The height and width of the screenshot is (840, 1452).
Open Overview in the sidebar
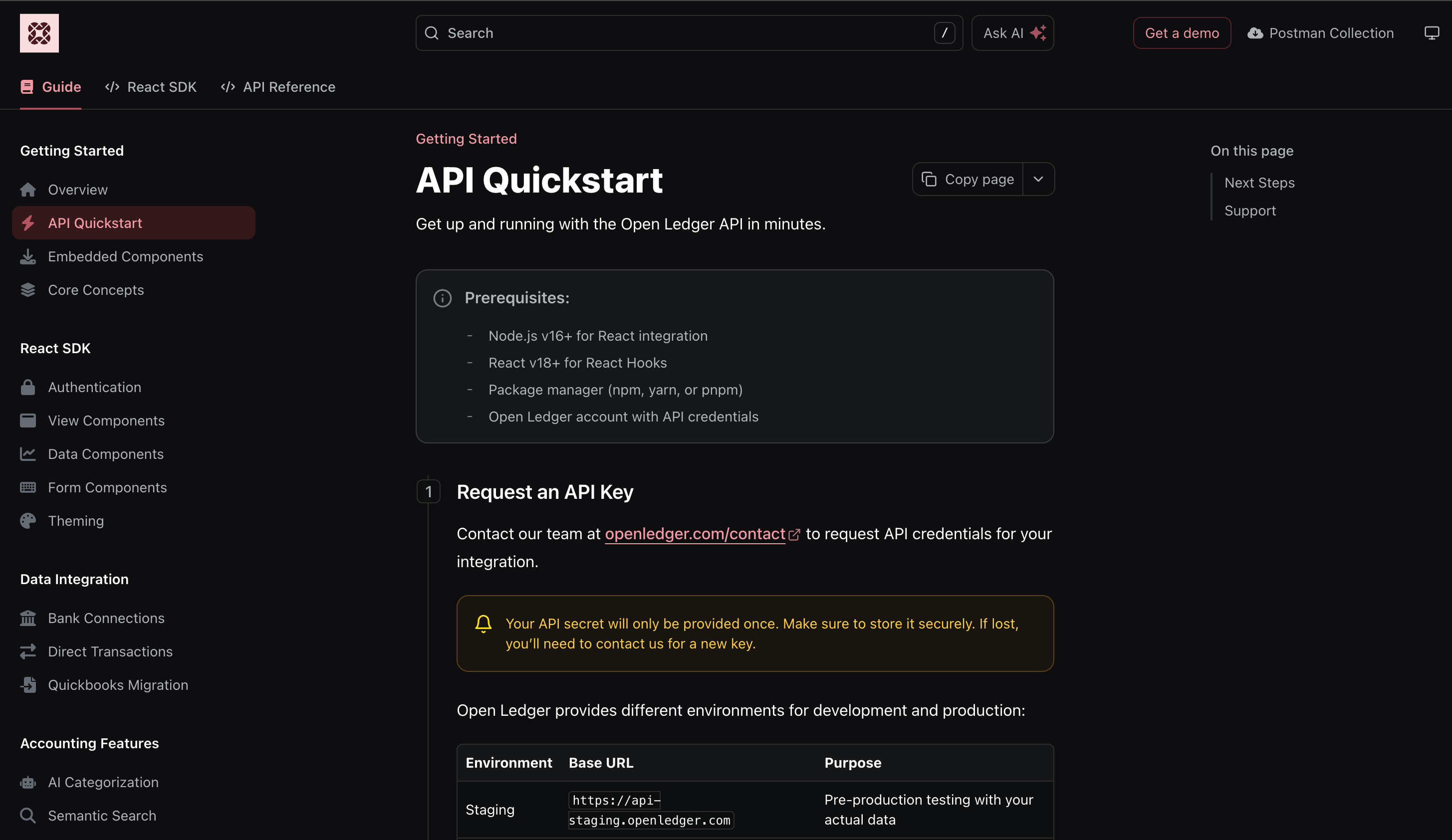[134, 190]
